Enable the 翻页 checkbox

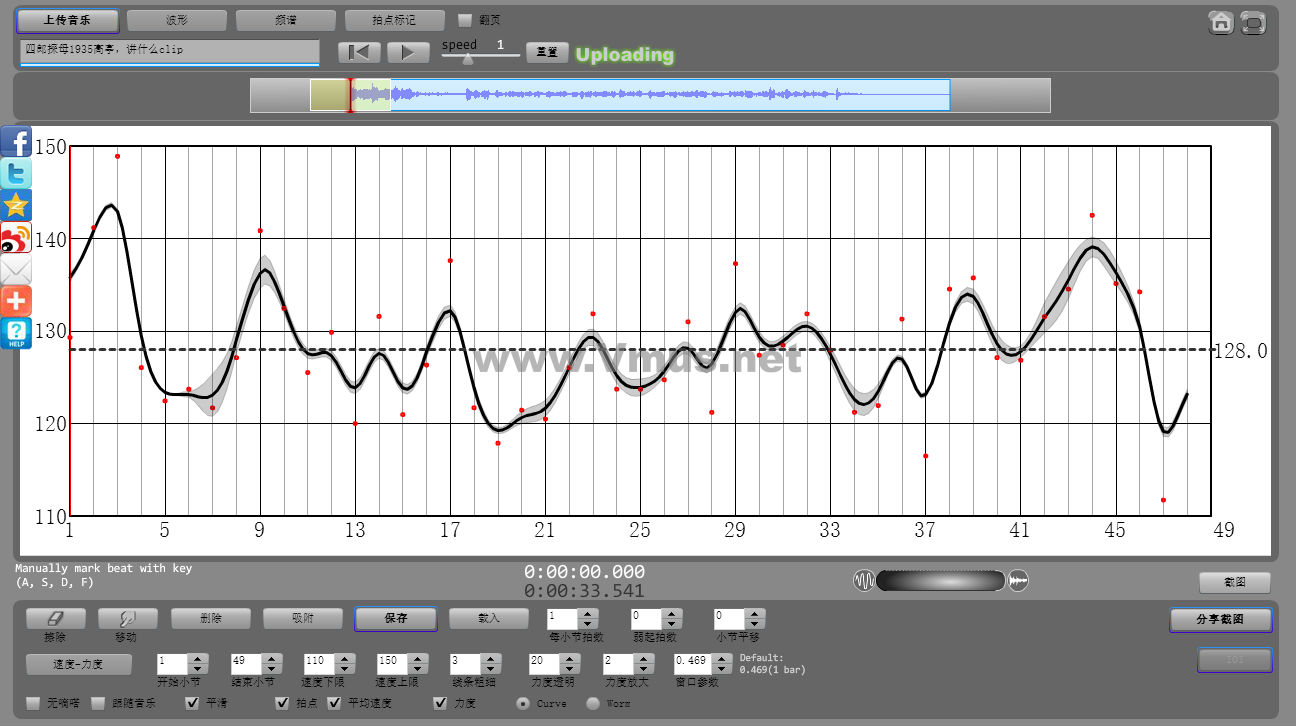[x=464, y=20]
